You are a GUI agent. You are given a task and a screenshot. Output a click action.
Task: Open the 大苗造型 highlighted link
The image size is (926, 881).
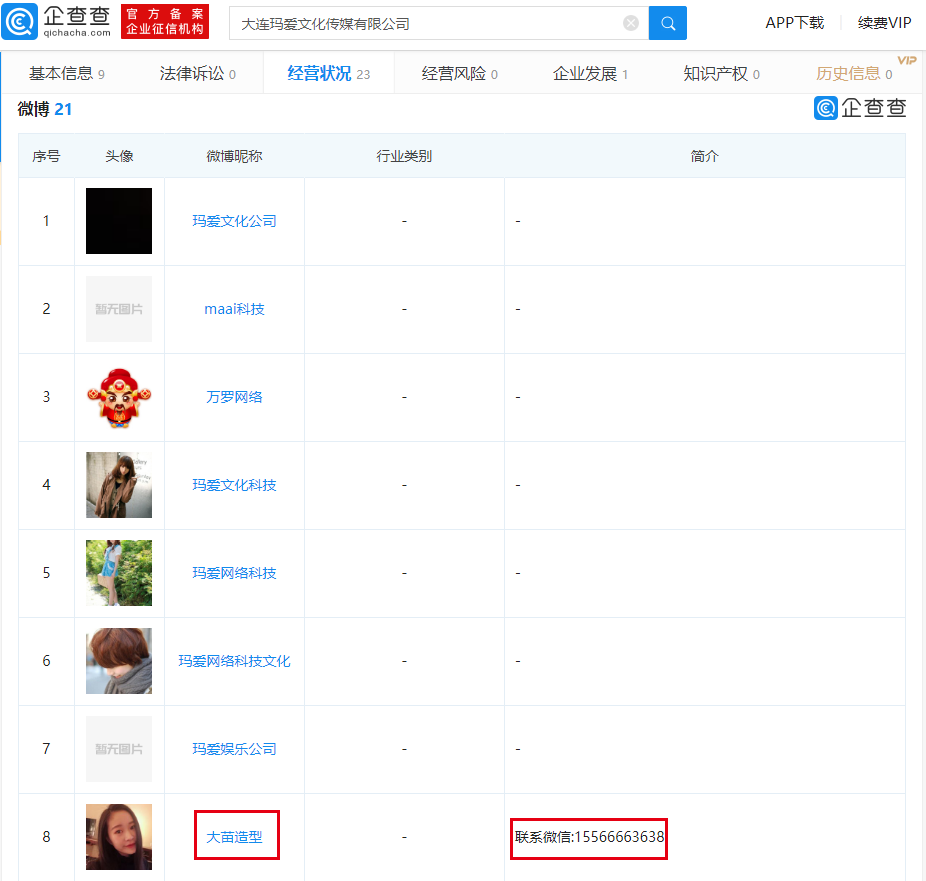pos(236,836)
